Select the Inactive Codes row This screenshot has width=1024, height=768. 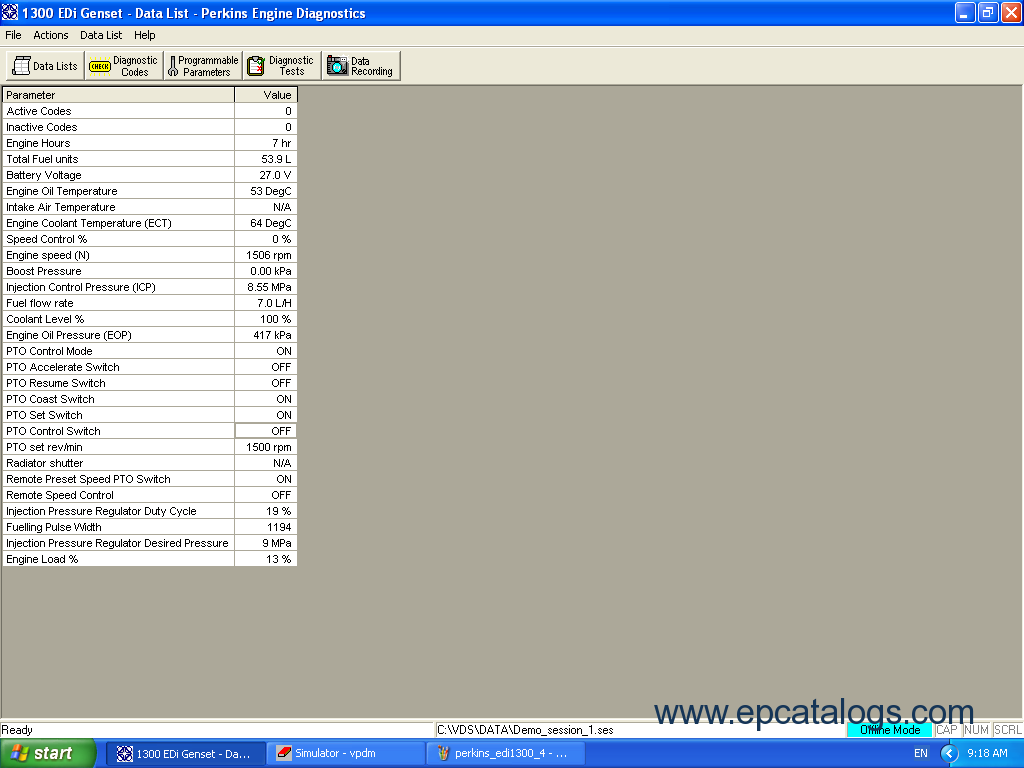pyautogui.click(x=150, y=127)
